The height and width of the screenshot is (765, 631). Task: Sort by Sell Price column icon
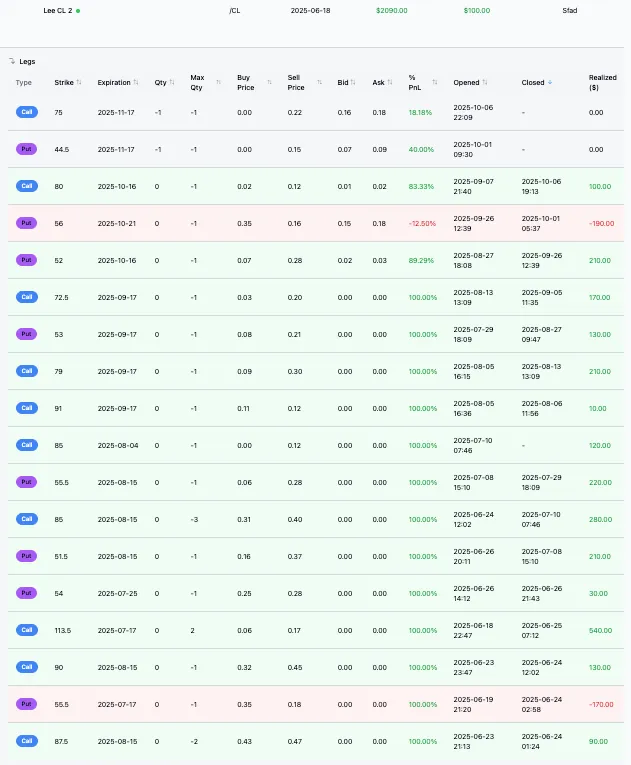(319, 82)
